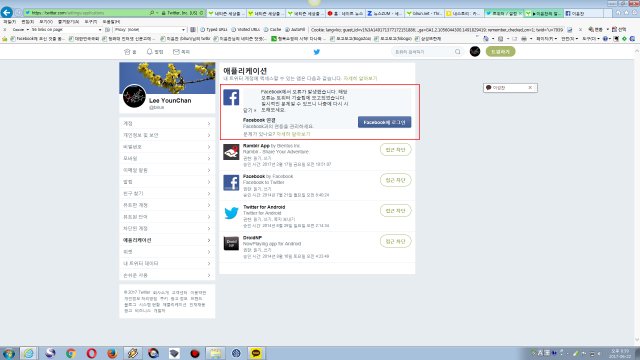Click the Facebook login button
The width and height of the screenshot is (640, 360).
point(384,122)
